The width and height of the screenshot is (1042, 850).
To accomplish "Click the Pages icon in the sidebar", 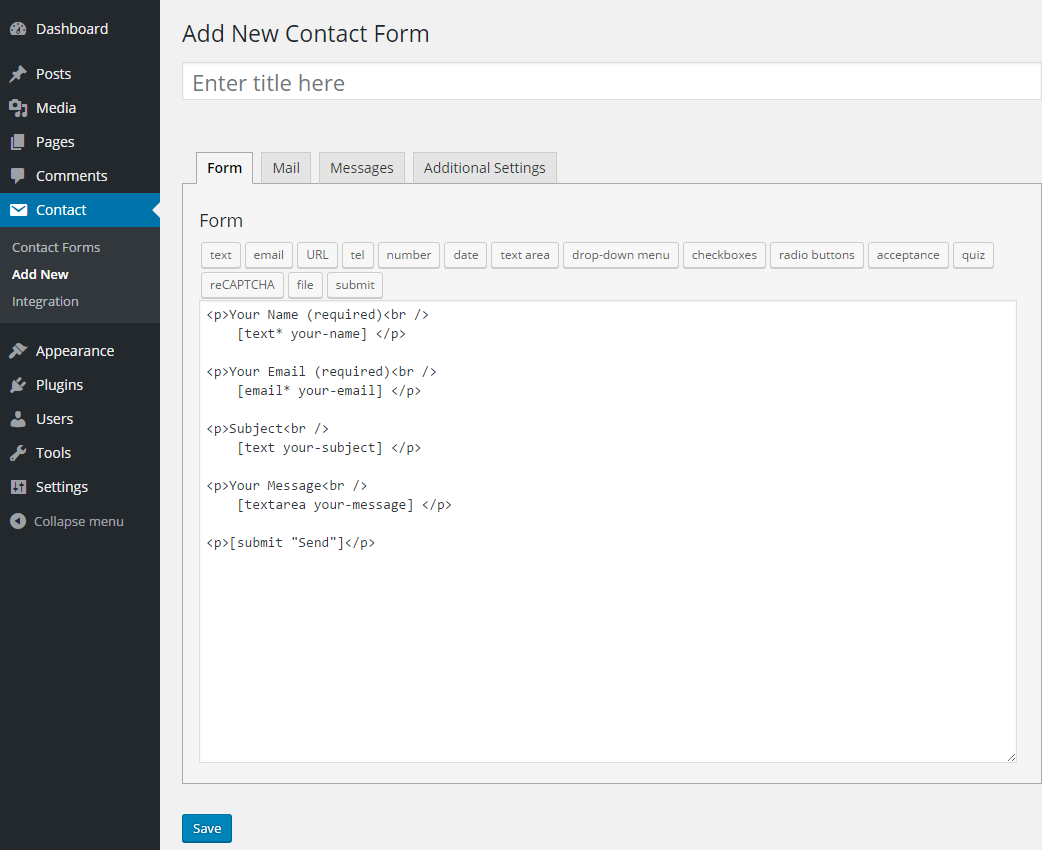I will coord(20,141).
